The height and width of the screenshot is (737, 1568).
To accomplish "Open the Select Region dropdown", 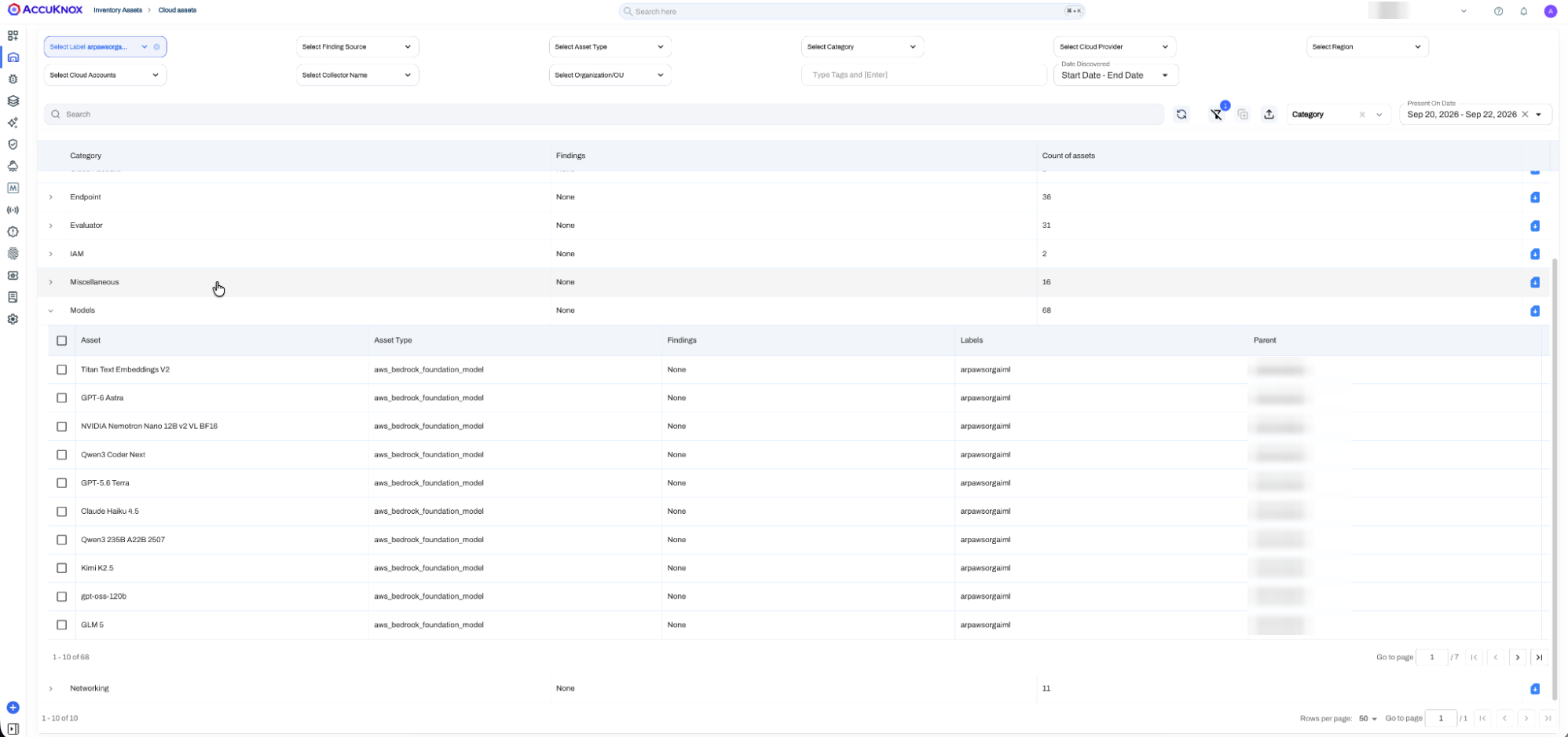I will click(x=1367, y=46).
